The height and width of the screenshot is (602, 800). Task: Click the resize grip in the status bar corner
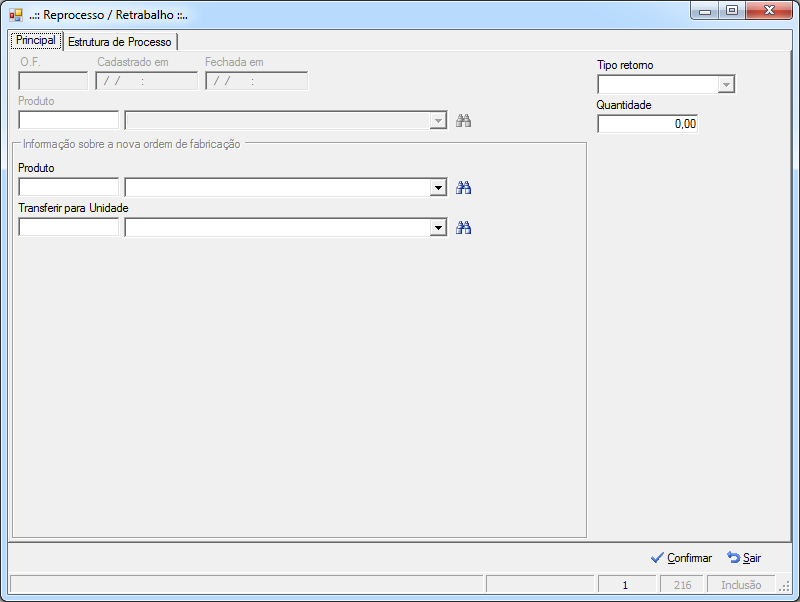[784, 586]
